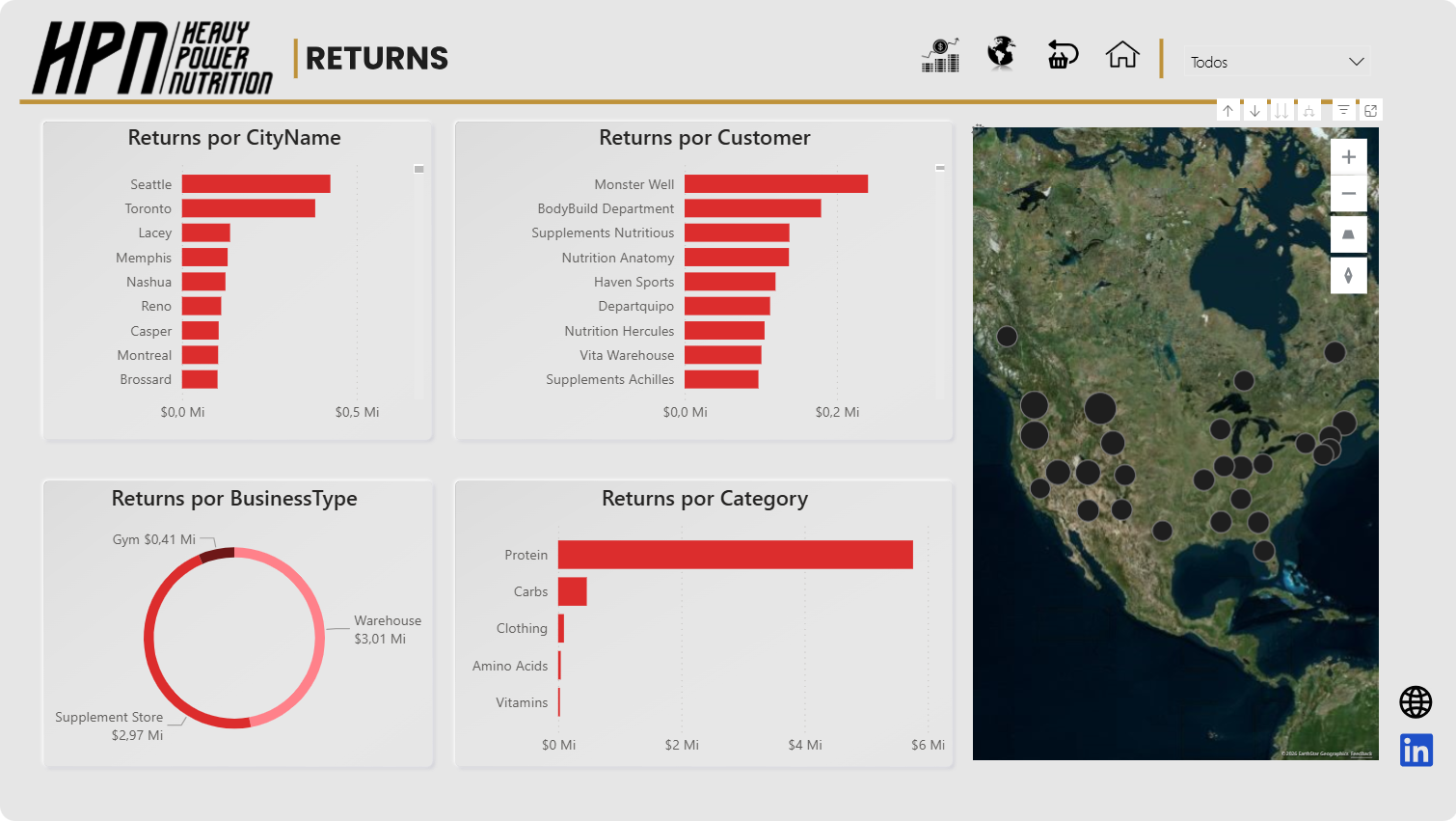
Task: Click the Warehouse $3,01 Mi label
Action: (x=388, y=629)
